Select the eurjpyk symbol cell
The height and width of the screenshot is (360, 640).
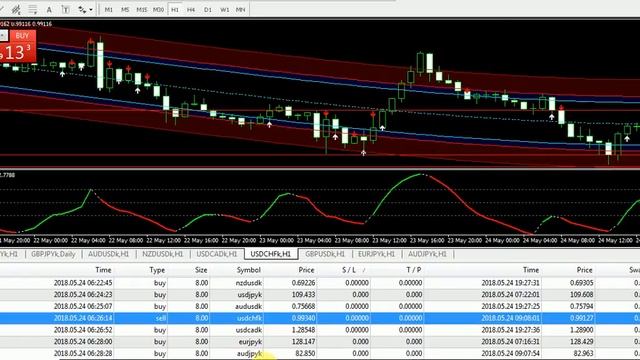pyautogui.click(x=250, y=342)
